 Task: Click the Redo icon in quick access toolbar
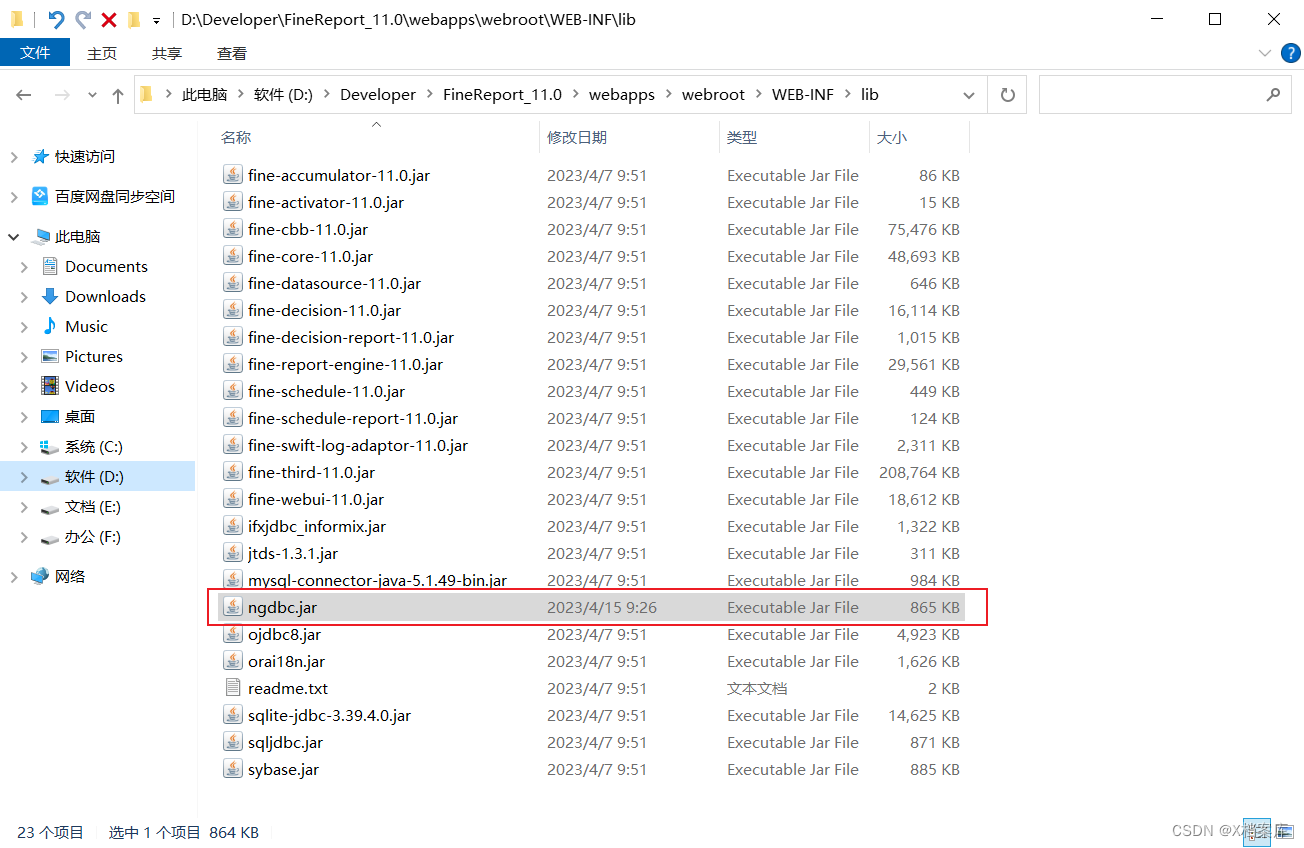83,19
